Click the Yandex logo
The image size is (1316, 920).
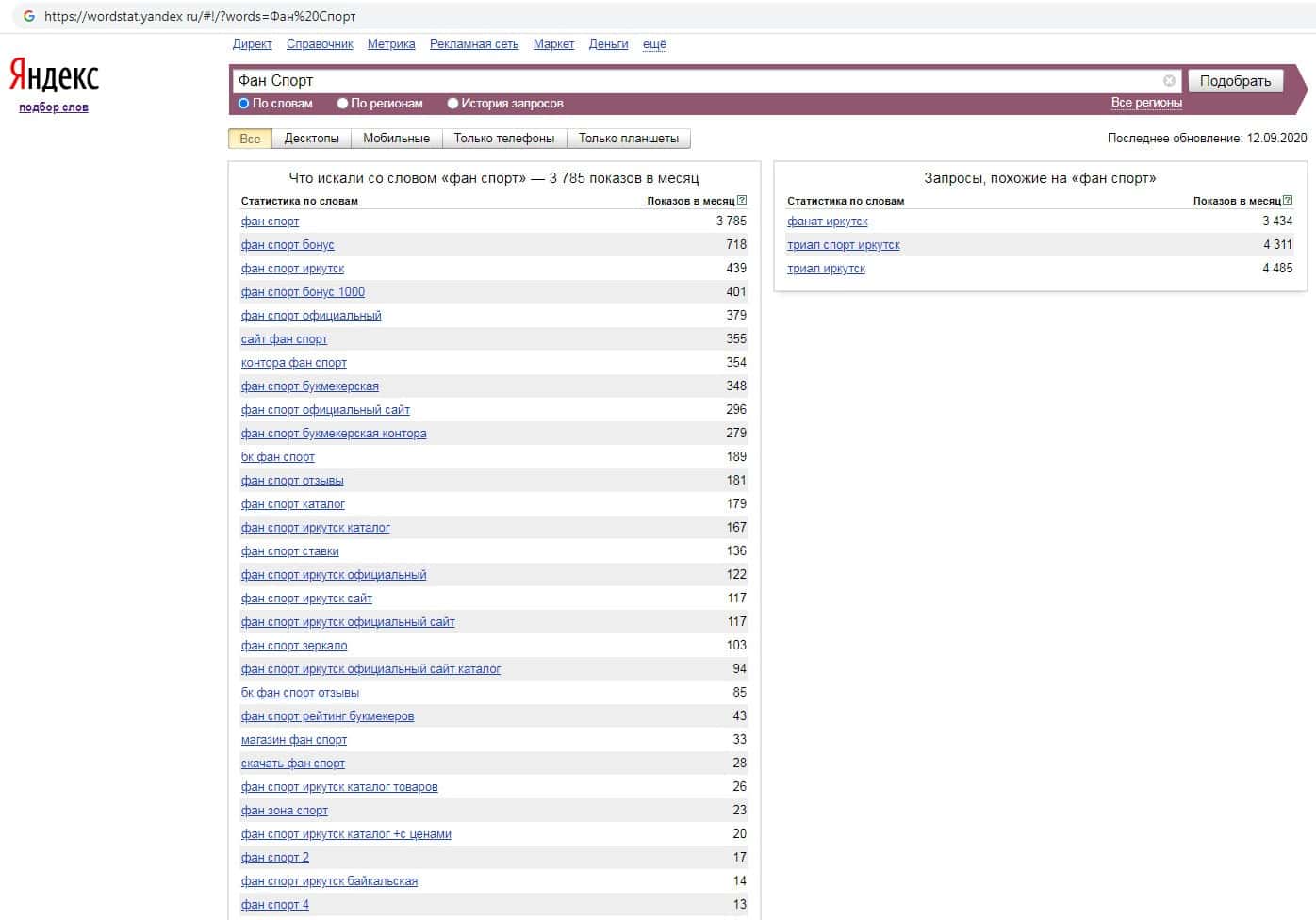pyautogui.click(x=54, y=75)
